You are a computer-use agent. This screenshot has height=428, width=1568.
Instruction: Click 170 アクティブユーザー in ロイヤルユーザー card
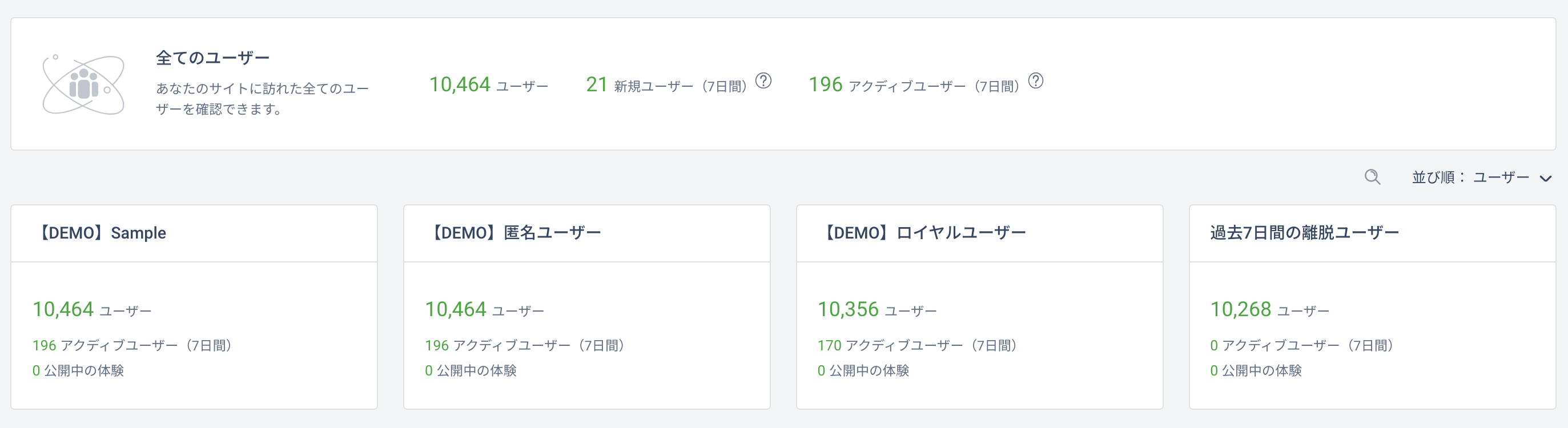pos(916,345)
